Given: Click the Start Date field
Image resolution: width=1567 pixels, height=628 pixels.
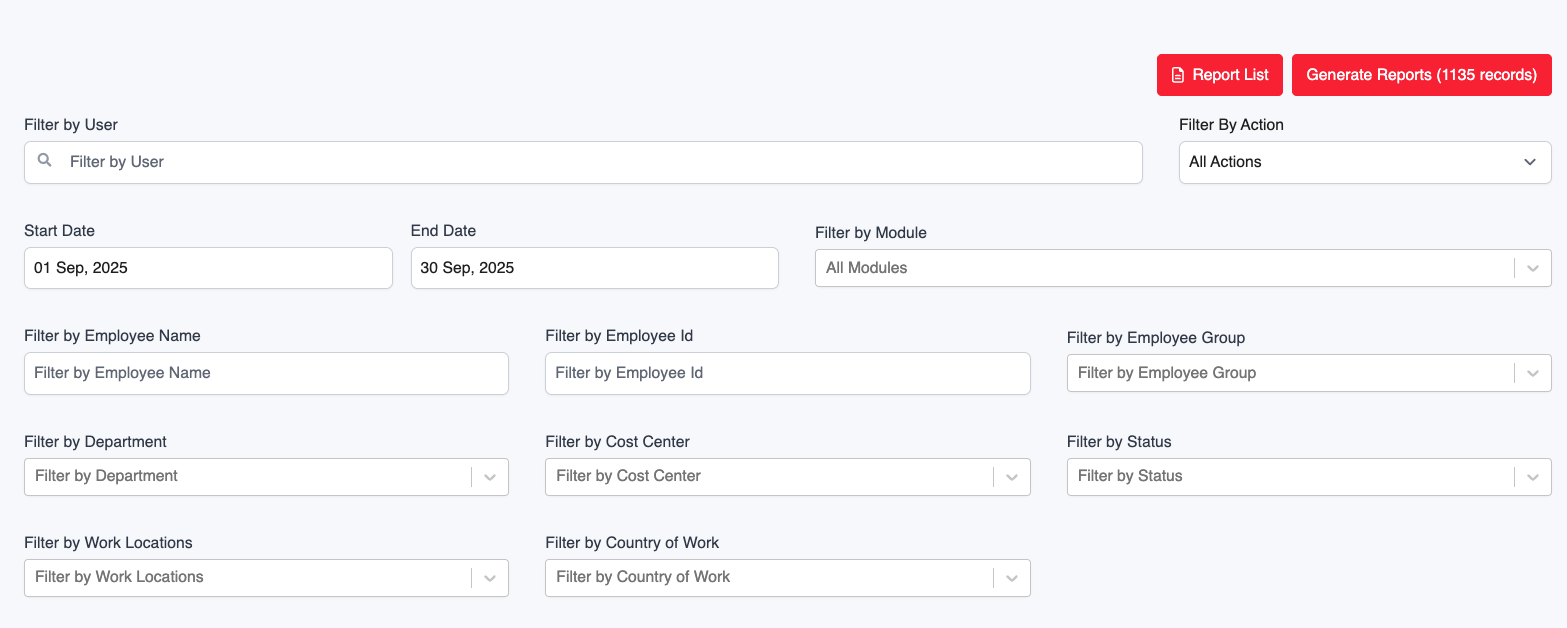Looking at the screenshot, I should (x=208, y=268).
